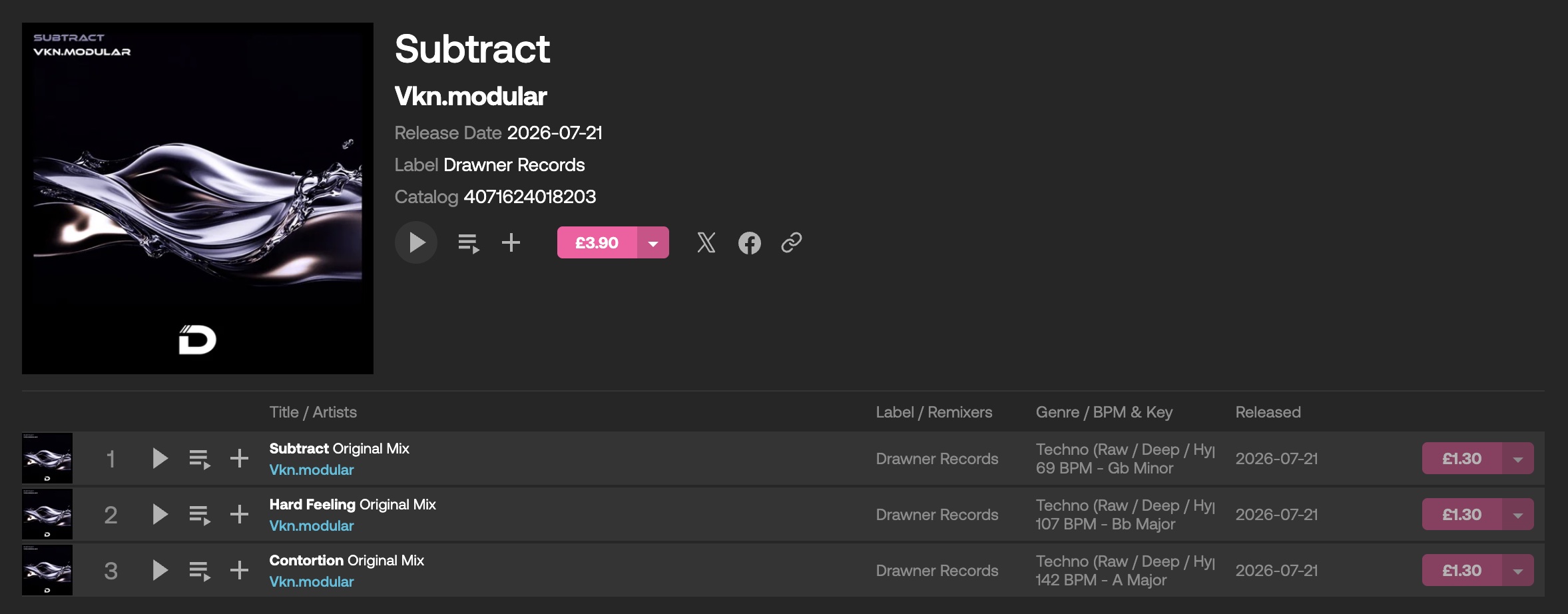Copy the release link
Screen dimensions: 1568x614
(792, 242)
